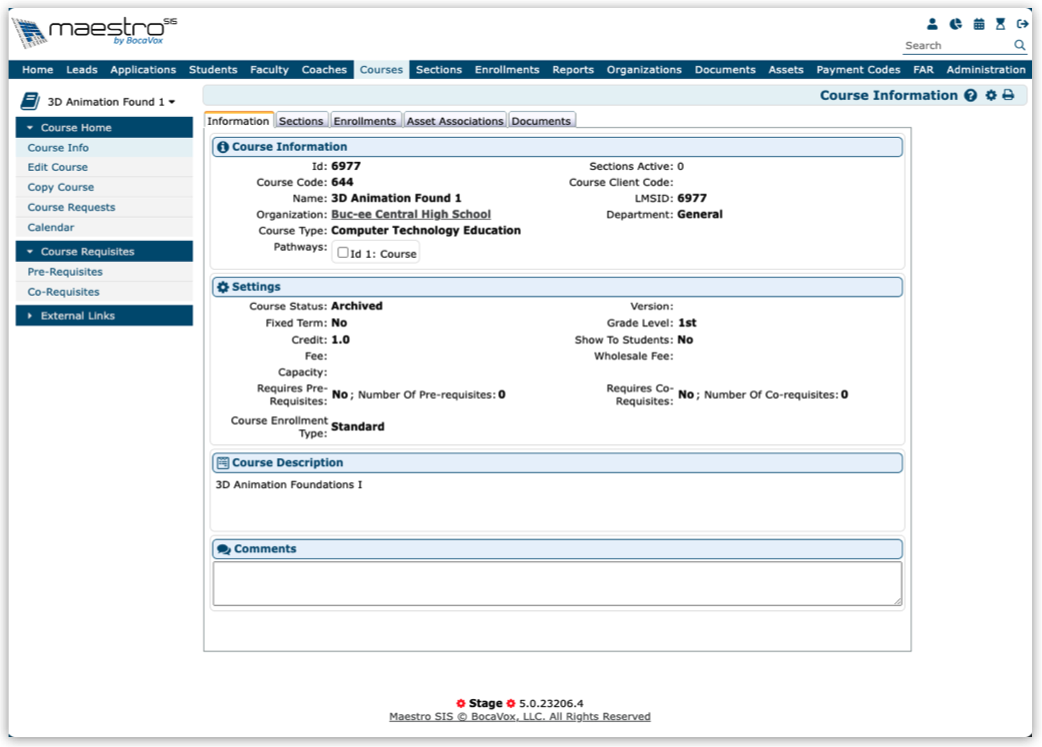
Task: Click the gear icon beside Course Information
Action: click(991, 96)
